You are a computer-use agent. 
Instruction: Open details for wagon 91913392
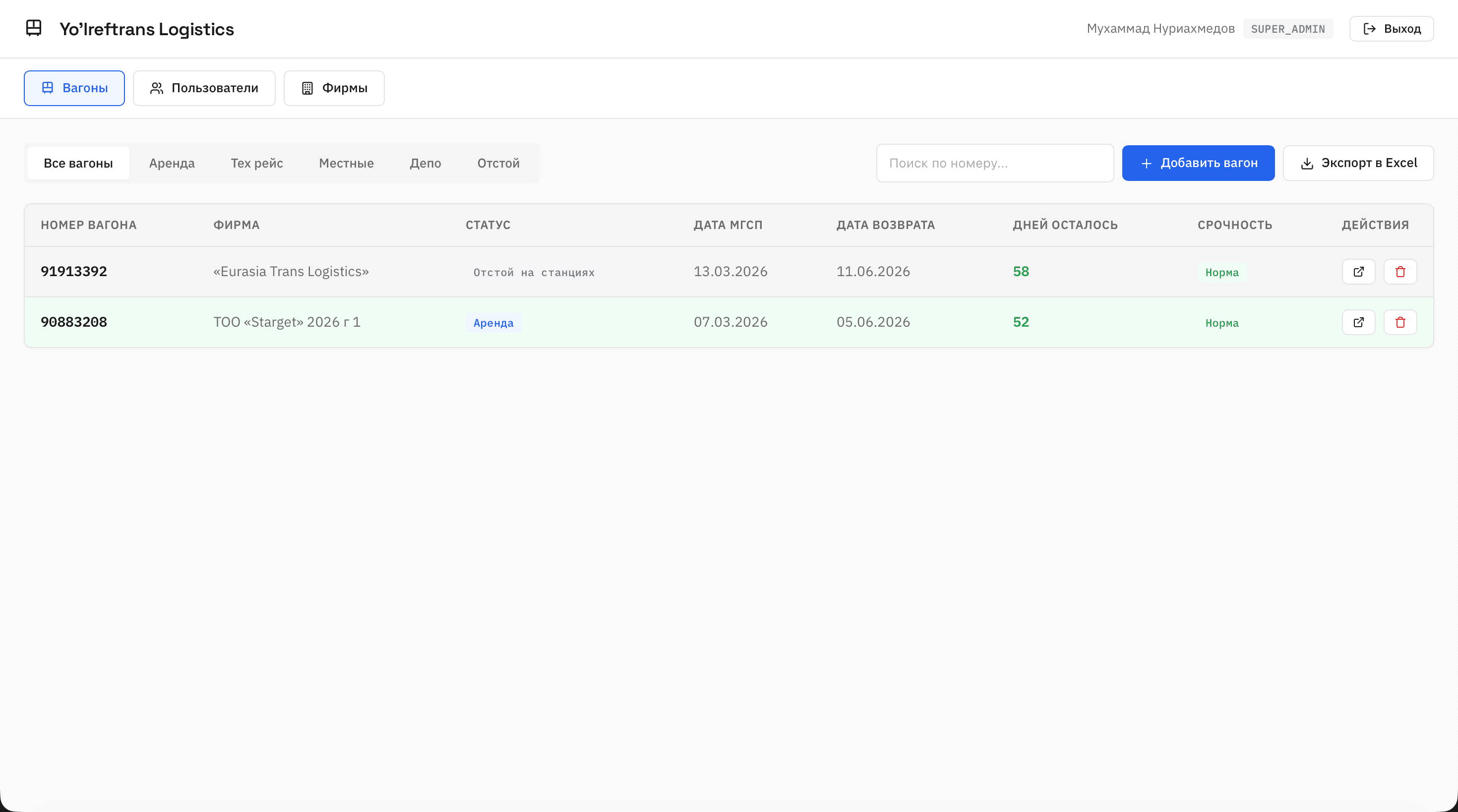tap(1358, 272)
